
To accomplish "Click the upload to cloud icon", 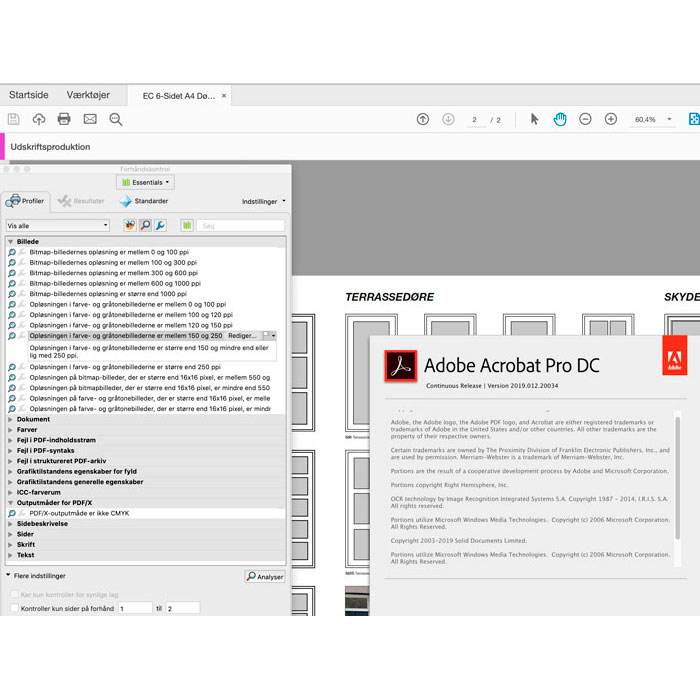I will click(x=39, y=119).
